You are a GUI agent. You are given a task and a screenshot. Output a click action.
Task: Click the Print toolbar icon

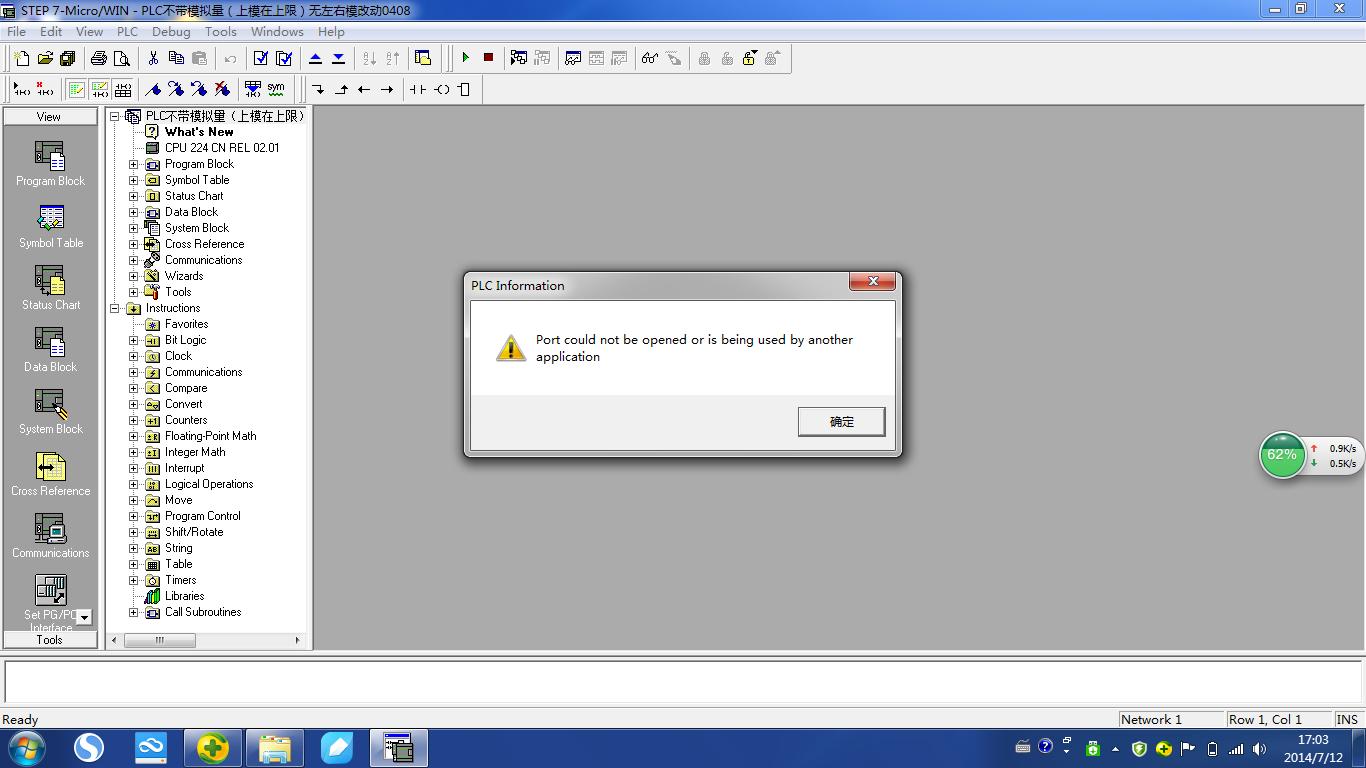coord(99,58)
